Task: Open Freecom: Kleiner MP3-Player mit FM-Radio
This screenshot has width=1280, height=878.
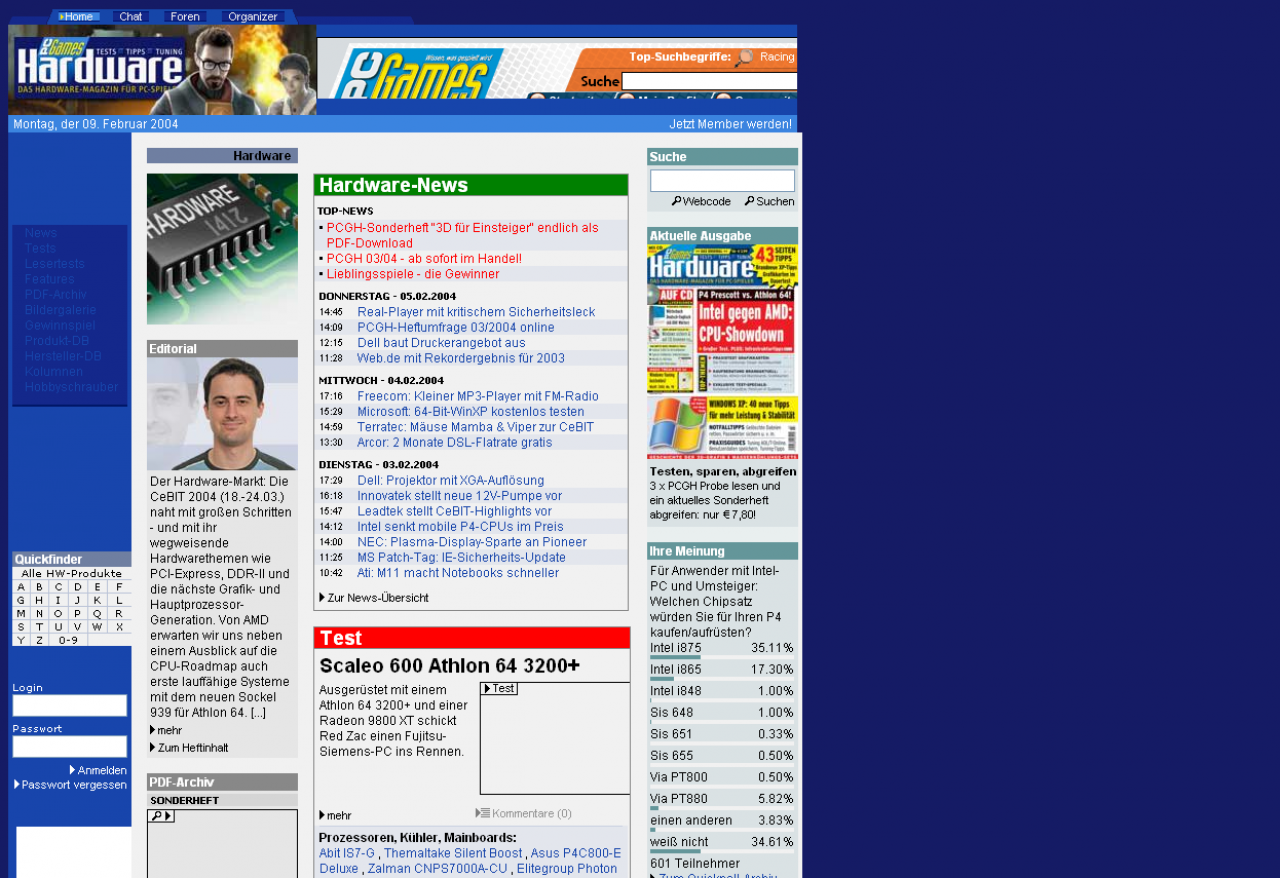Action: tap(478, 396)
